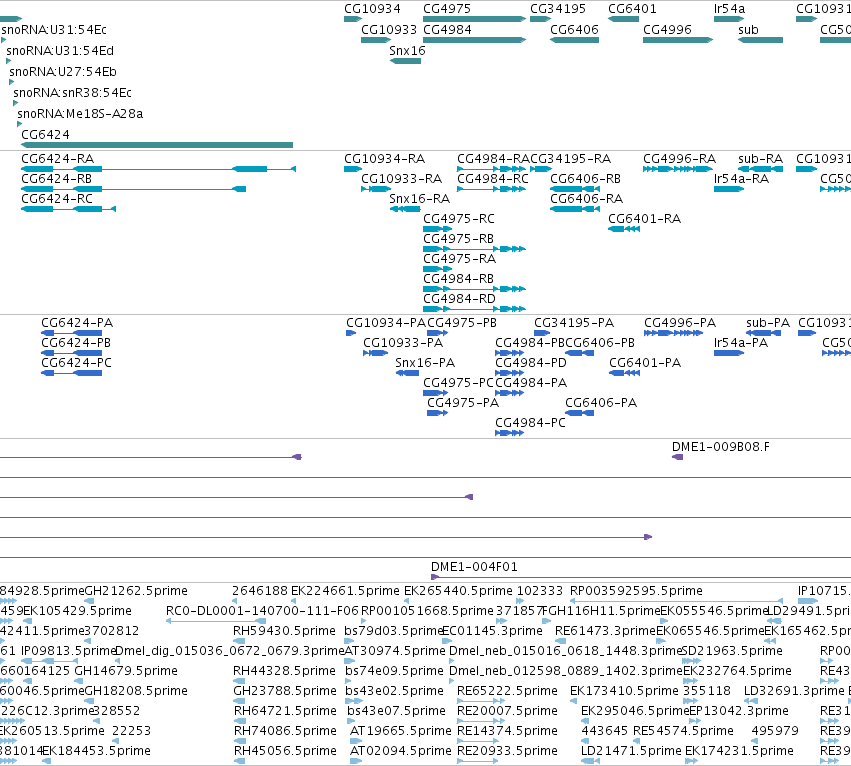Click the Ir54a gene label

coord(729,9)
